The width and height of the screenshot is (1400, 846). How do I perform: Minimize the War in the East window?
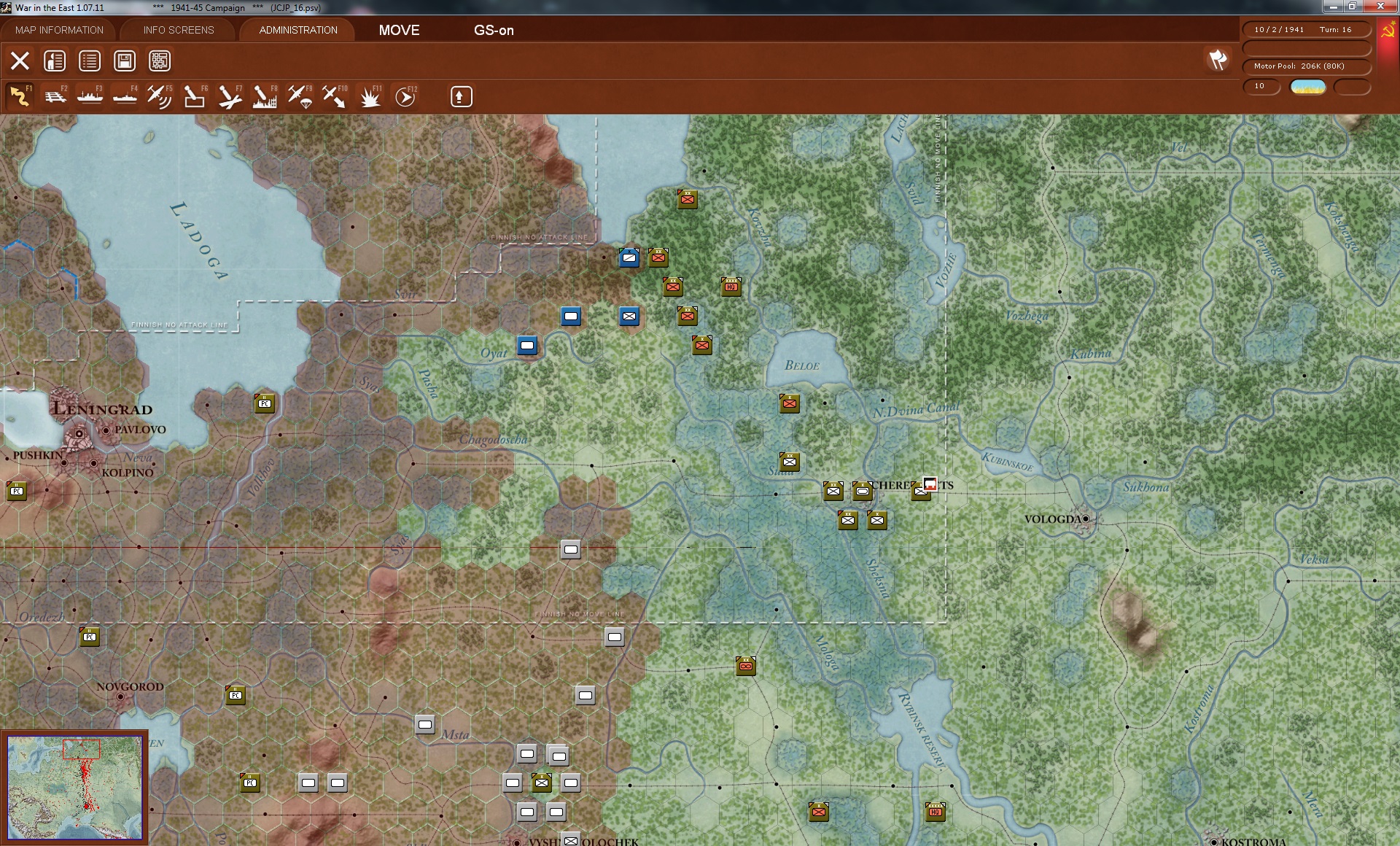[1334, 7]
